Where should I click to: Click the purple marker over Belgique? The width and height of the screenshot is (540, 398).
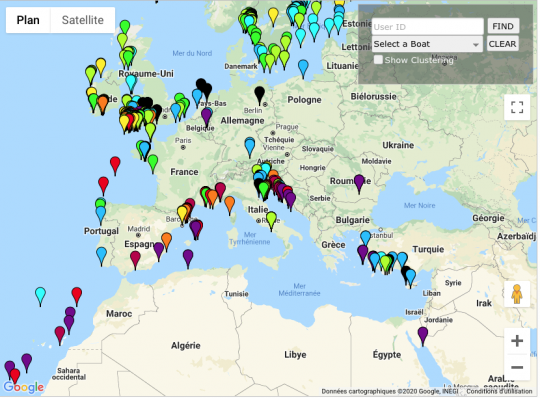tap(206, 116)
